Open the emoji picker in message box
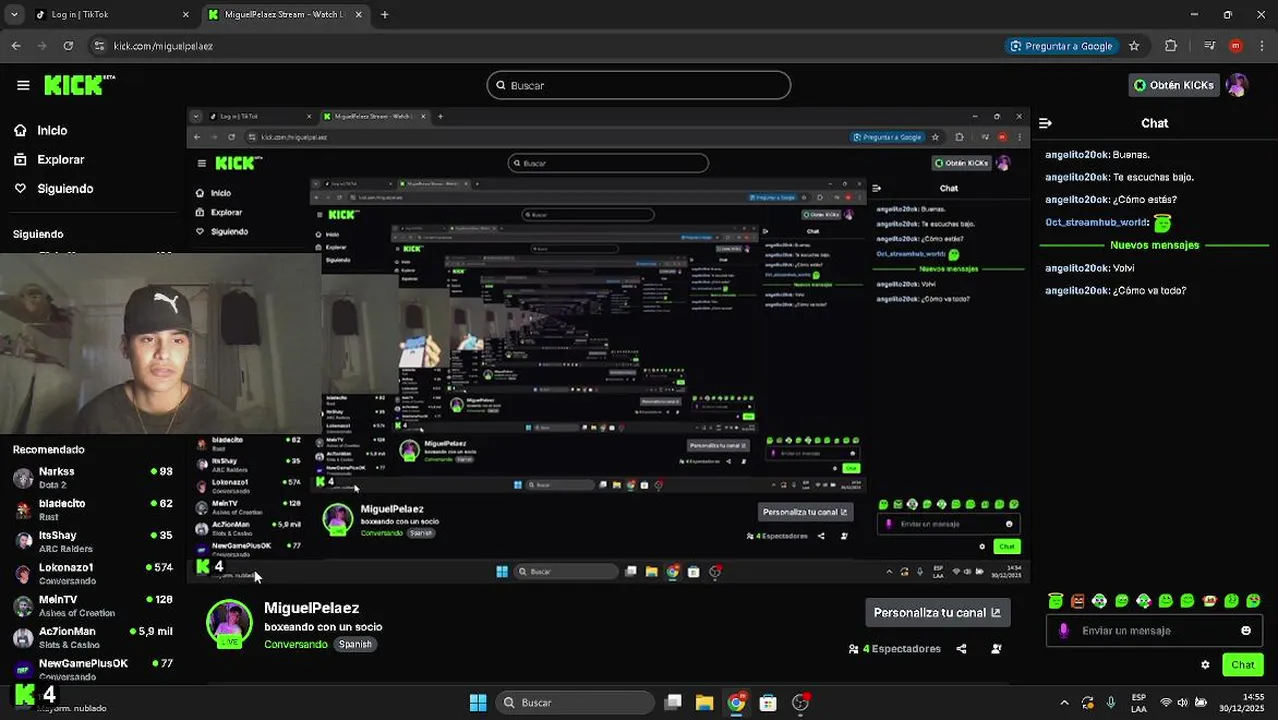This screenshot has height=720, width=1278. coord(1246,631)
